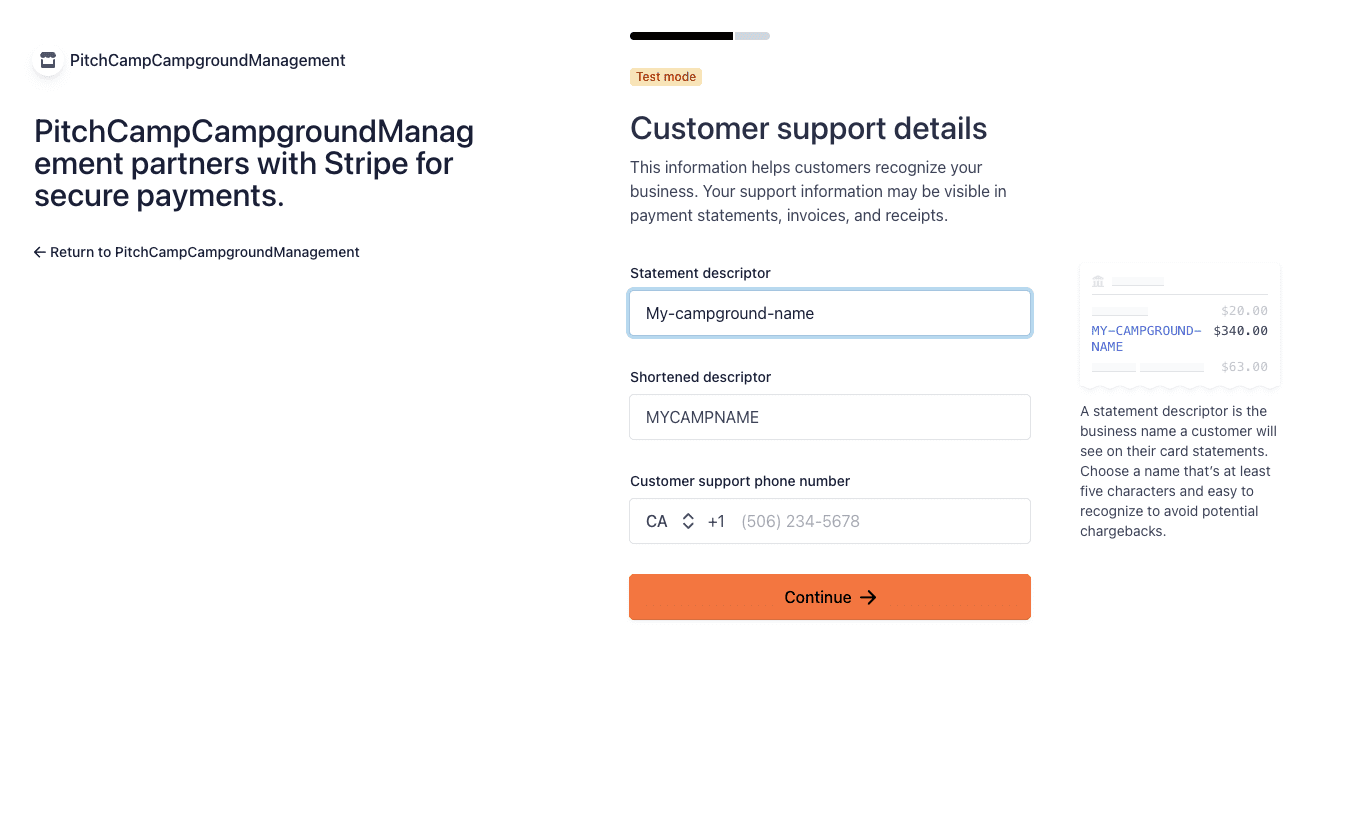
Task: Click the unfilled portion of progress bar
Action: [752, 36]
